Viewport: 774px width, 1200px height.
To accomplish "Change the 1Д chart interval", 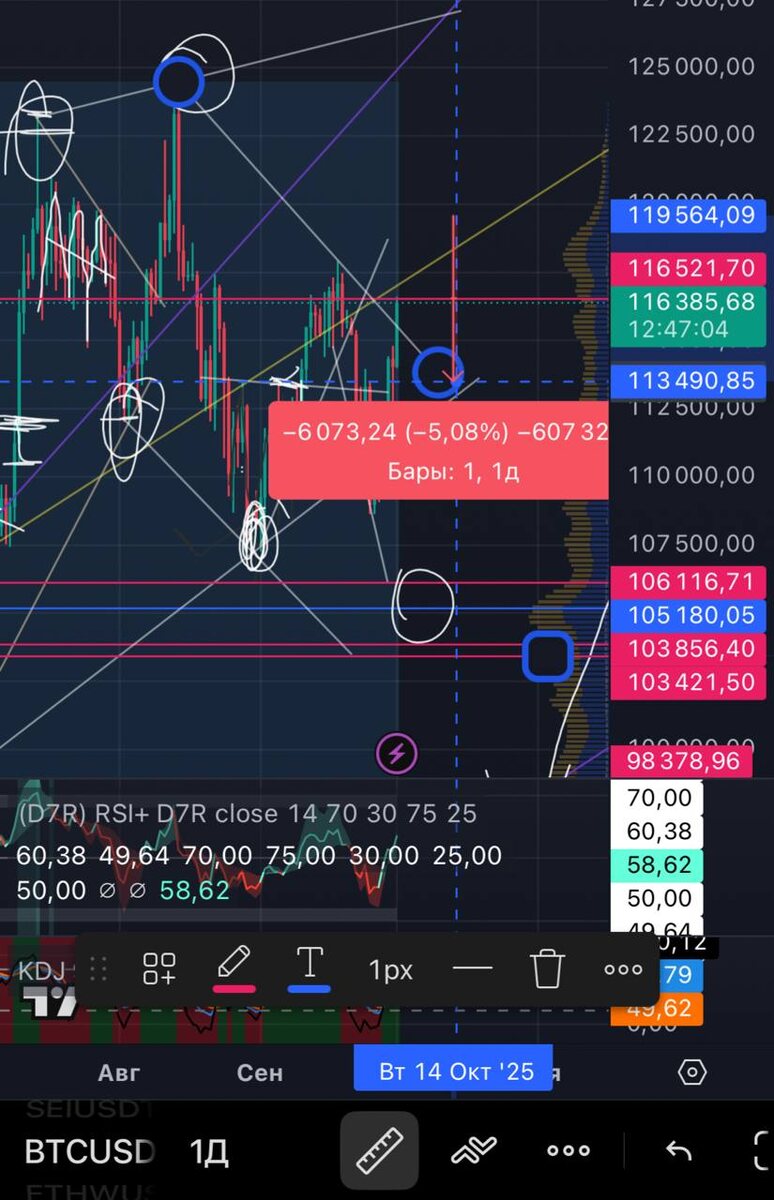I will pos(209,1151).
